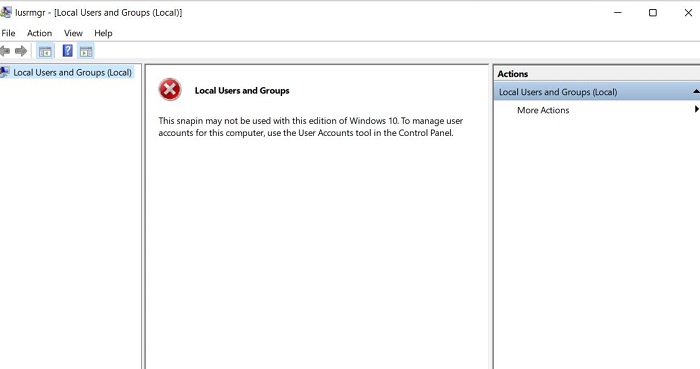This screenshot has height=369, width=700.
Task: Click the Actions pane title
Action: pos(512,74)
